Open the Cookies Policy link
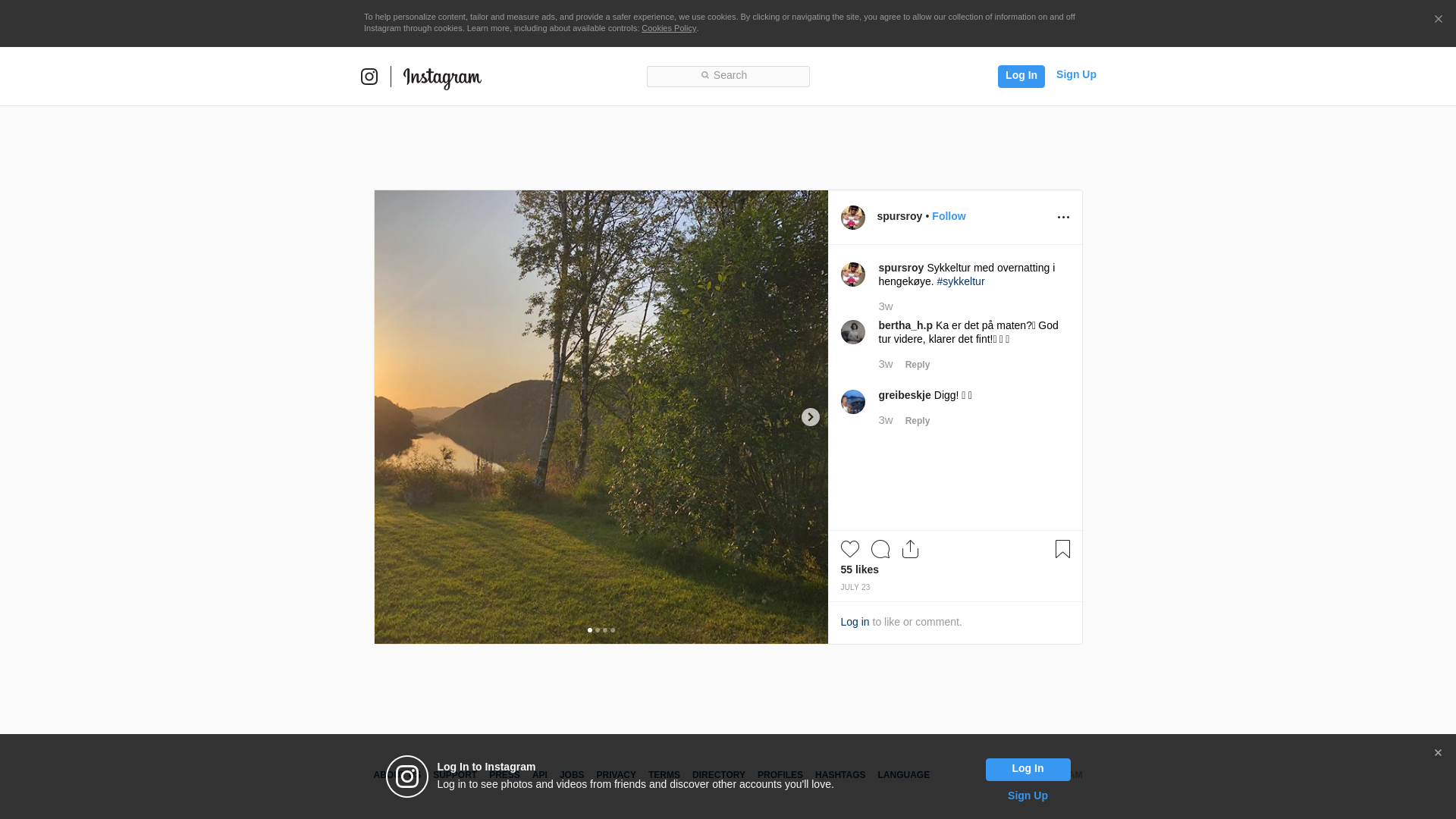The width and height of the screenshot is (1456, 819). point(669,28)
